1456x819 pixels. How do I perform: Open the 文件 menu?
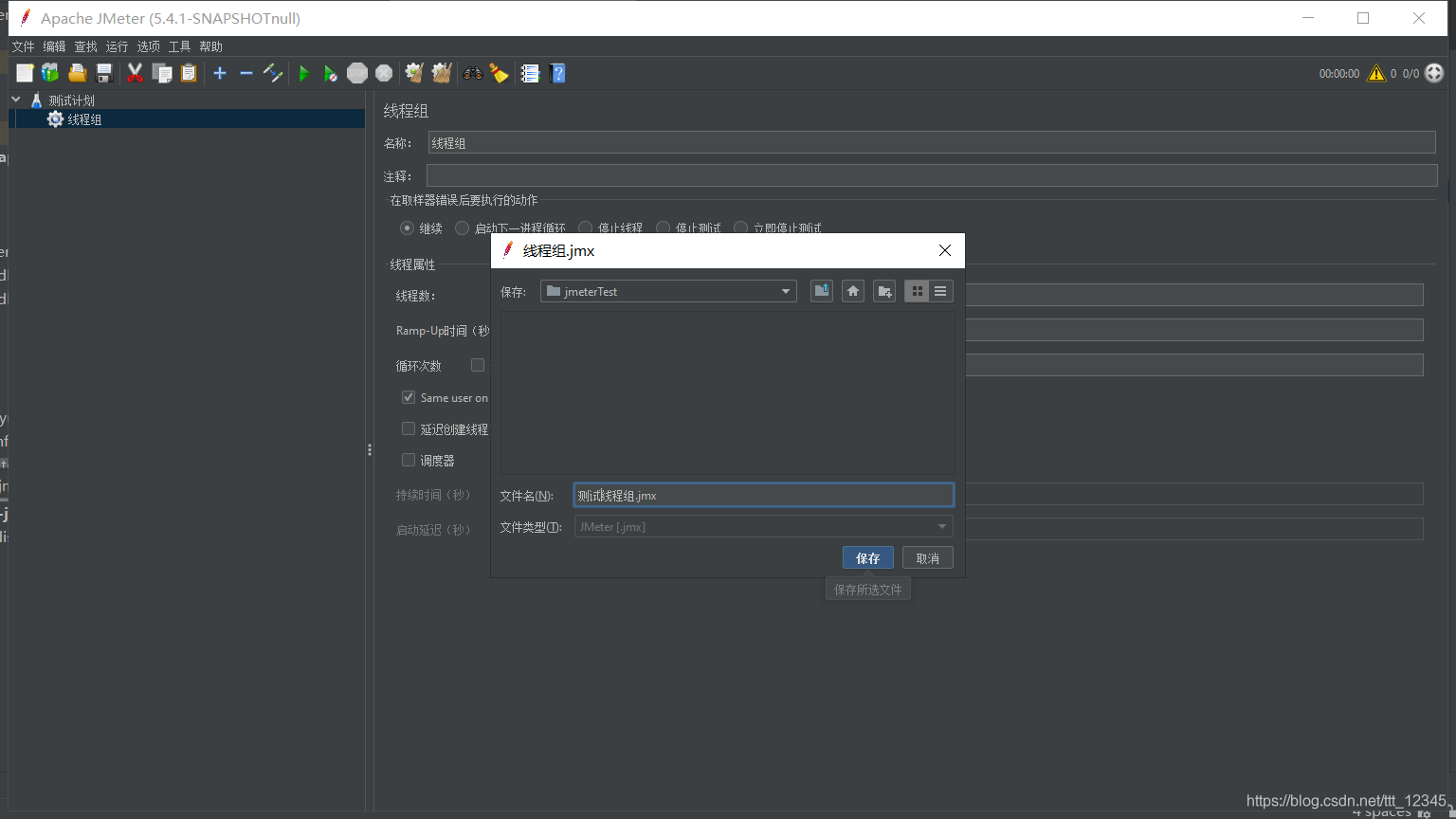(x=23, y=46)
